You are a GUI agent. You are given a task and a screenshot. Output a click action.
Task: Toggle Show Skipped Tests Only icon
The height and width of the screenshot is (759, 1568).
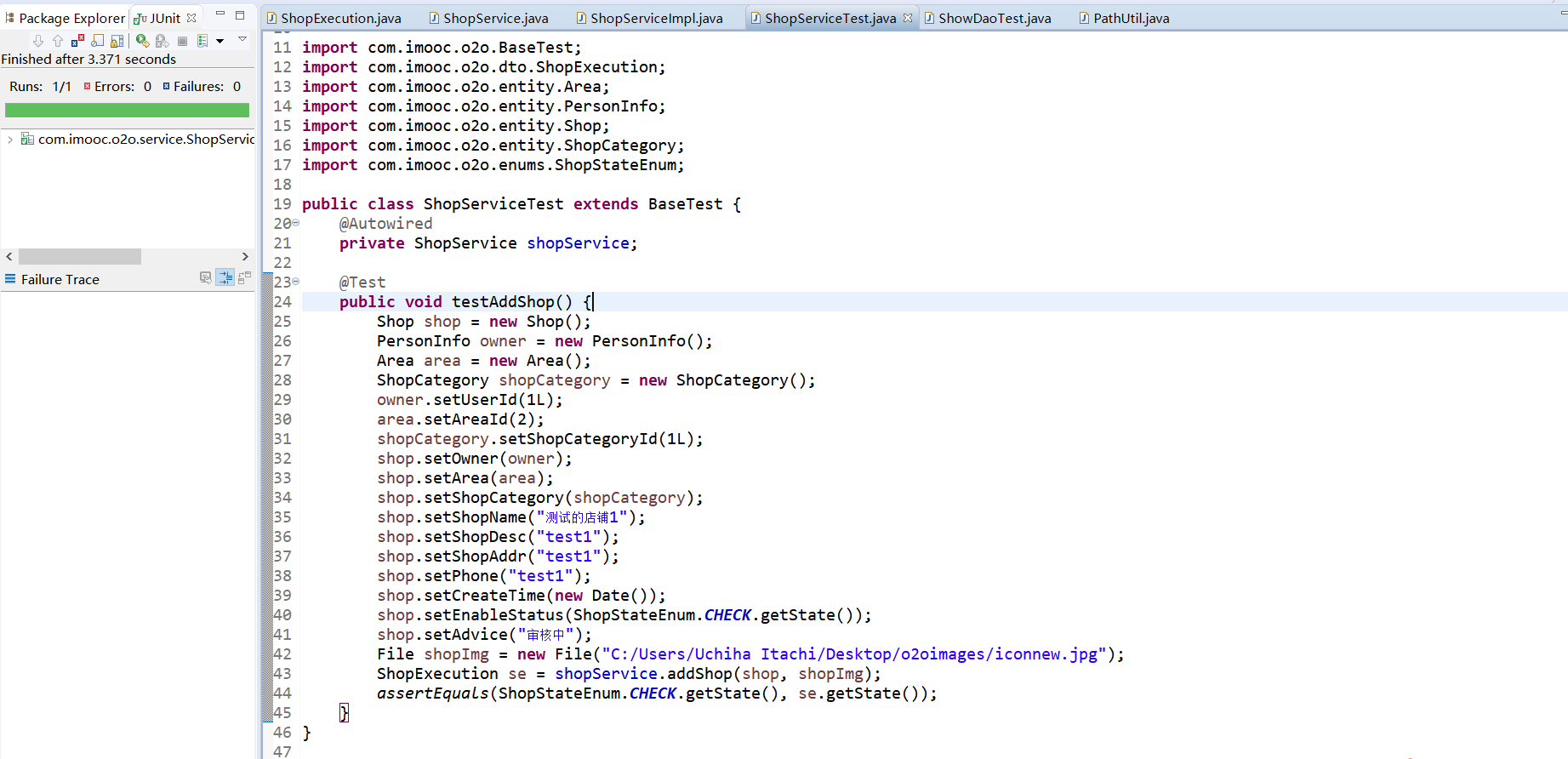98,41
